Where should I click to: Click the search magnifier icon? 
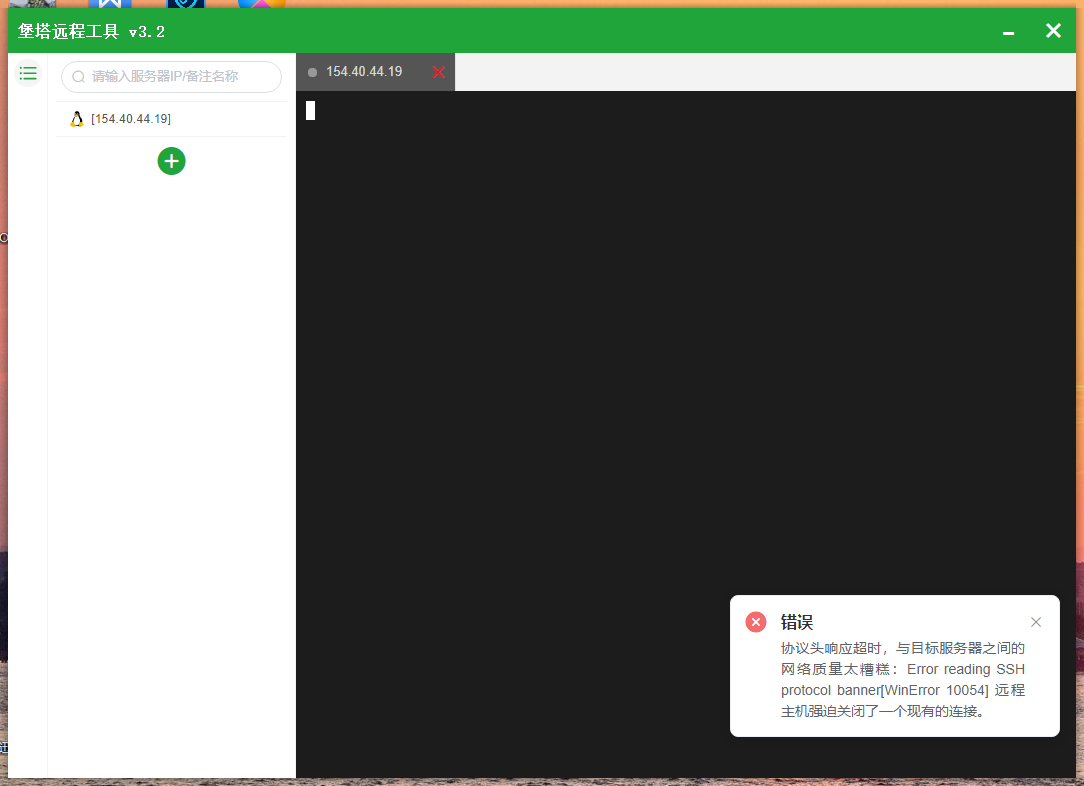(79, 77)
